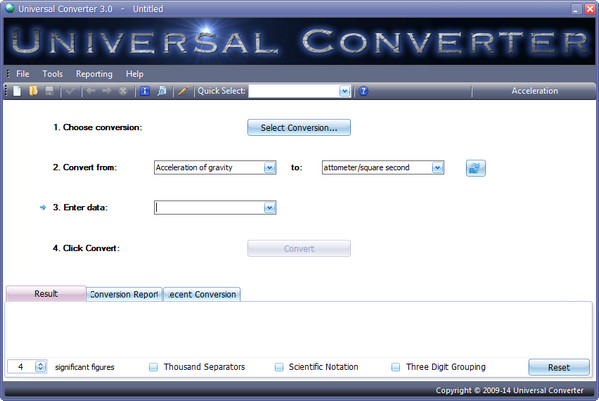Viewport: 599px width, 401px height.
Task: Open the Tools menu
Action: [x=52, y=74]
